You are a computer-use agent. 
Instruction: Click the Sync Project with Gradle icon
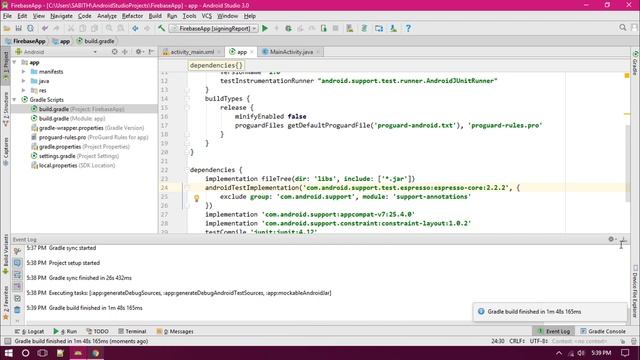[x=364, y=28]
